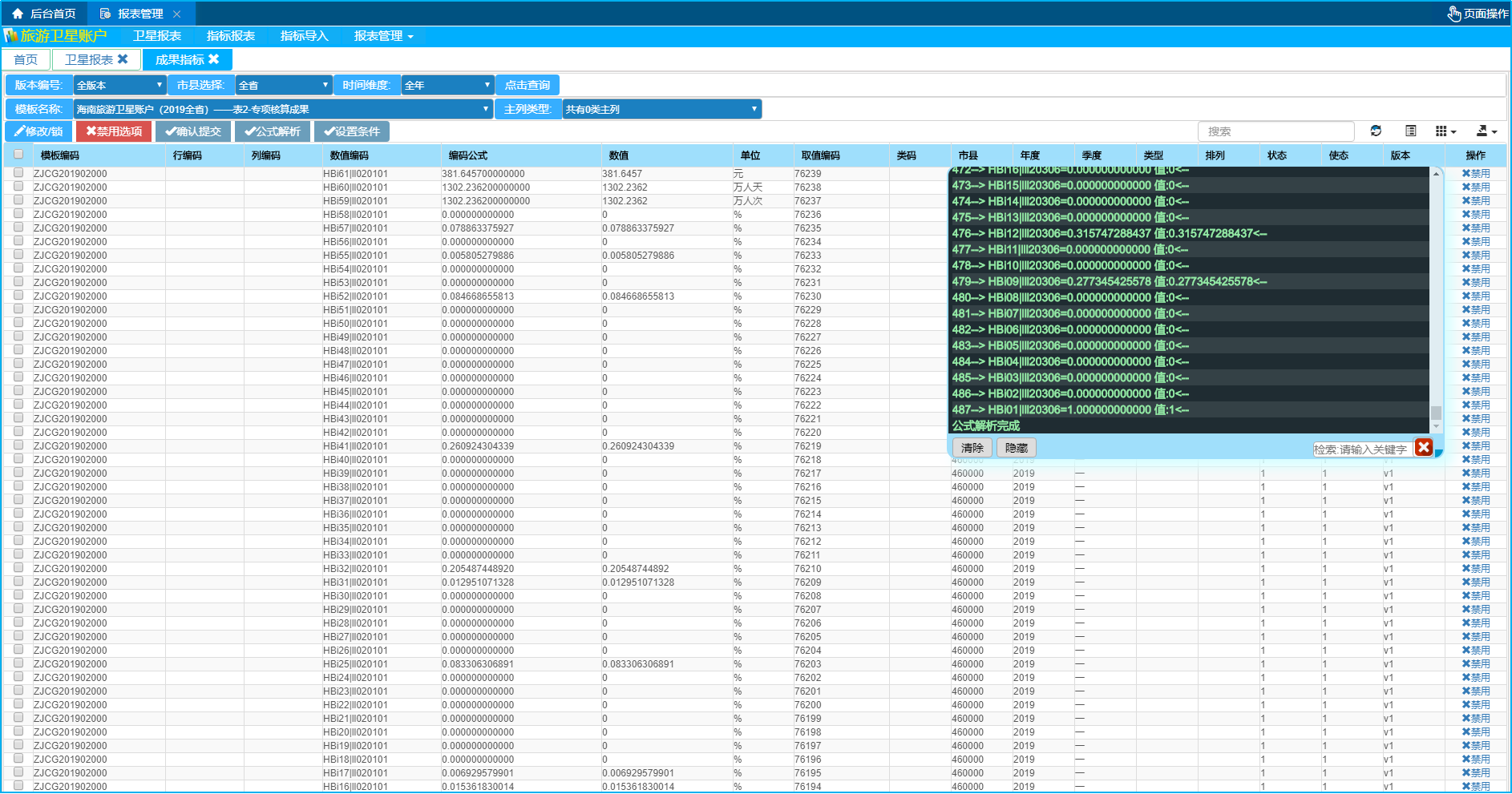Open the 版本编号 dropdown showing 全版本
The width and height of the screenshot is (1512, 794).
coord(119,85)
